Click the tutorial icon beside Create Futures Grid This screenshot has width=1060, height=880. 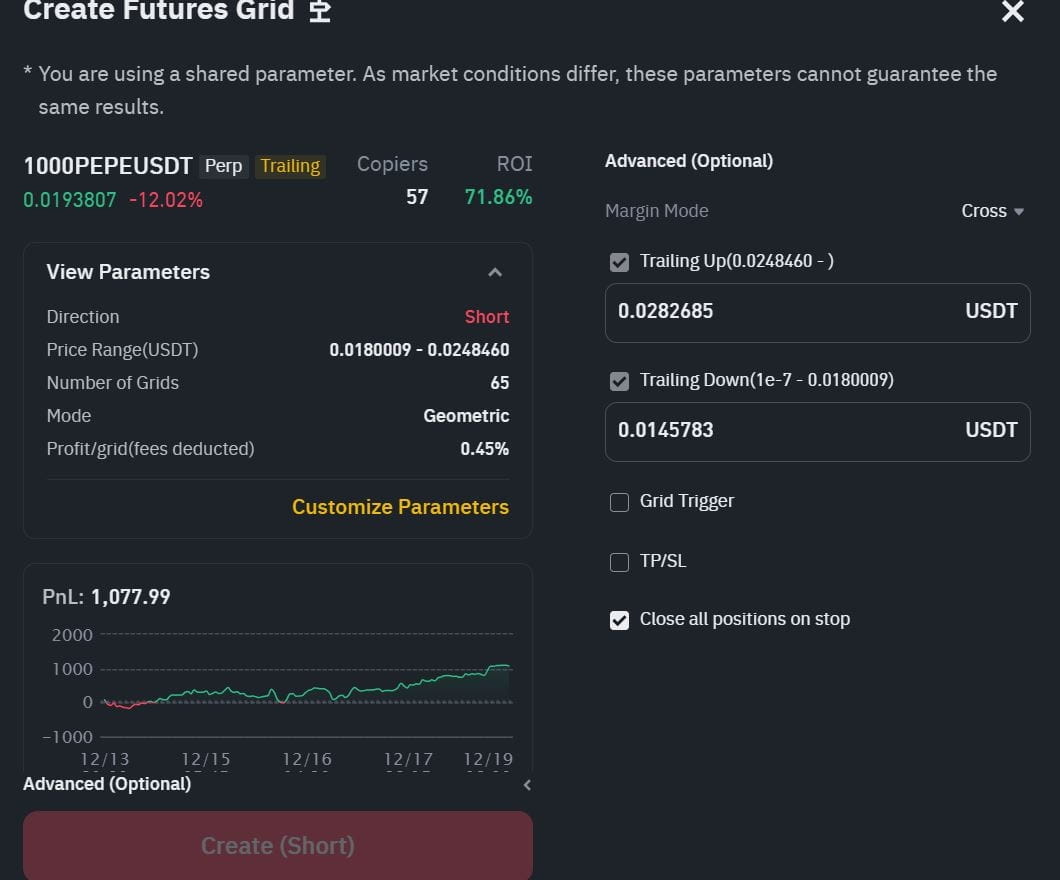[x=319, y=12]
